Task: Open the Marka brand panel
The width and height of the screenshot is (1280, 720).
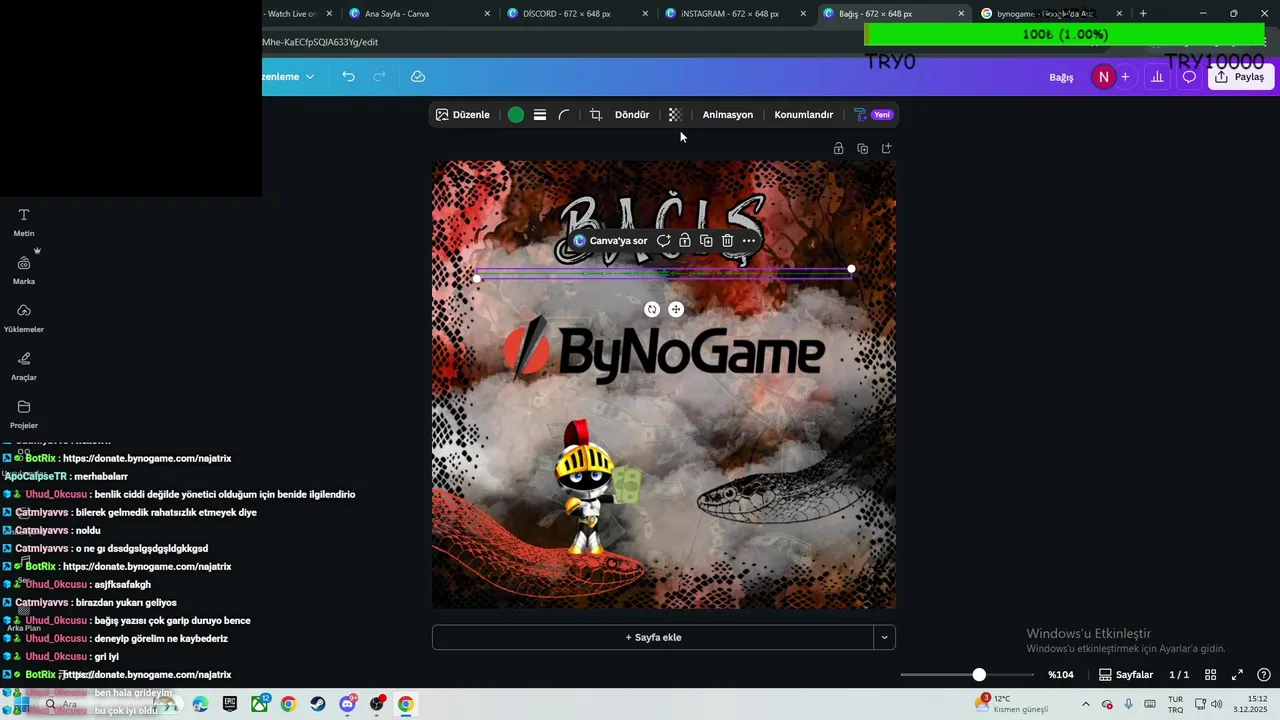Action: click(x=24, y=270)
